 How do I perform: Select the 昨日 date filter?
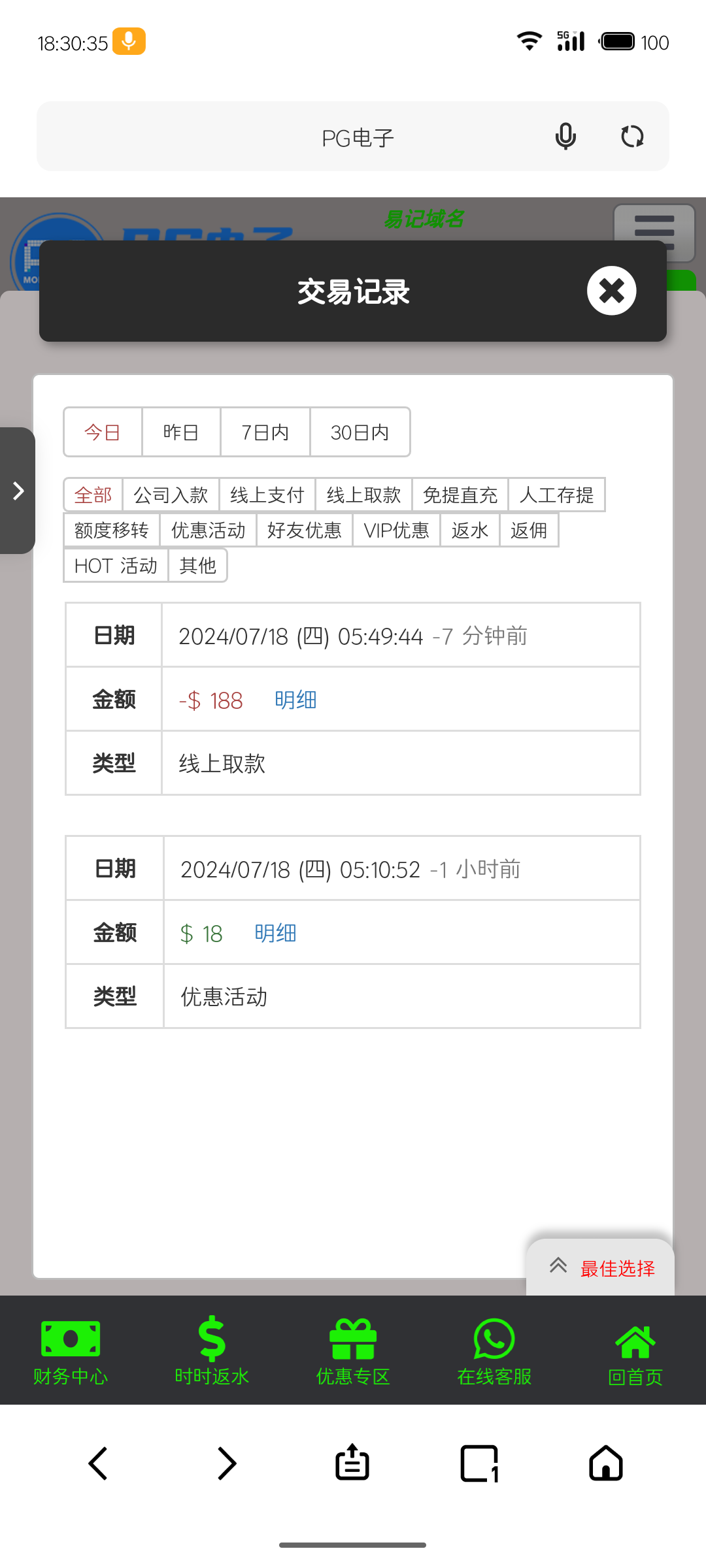181,432
